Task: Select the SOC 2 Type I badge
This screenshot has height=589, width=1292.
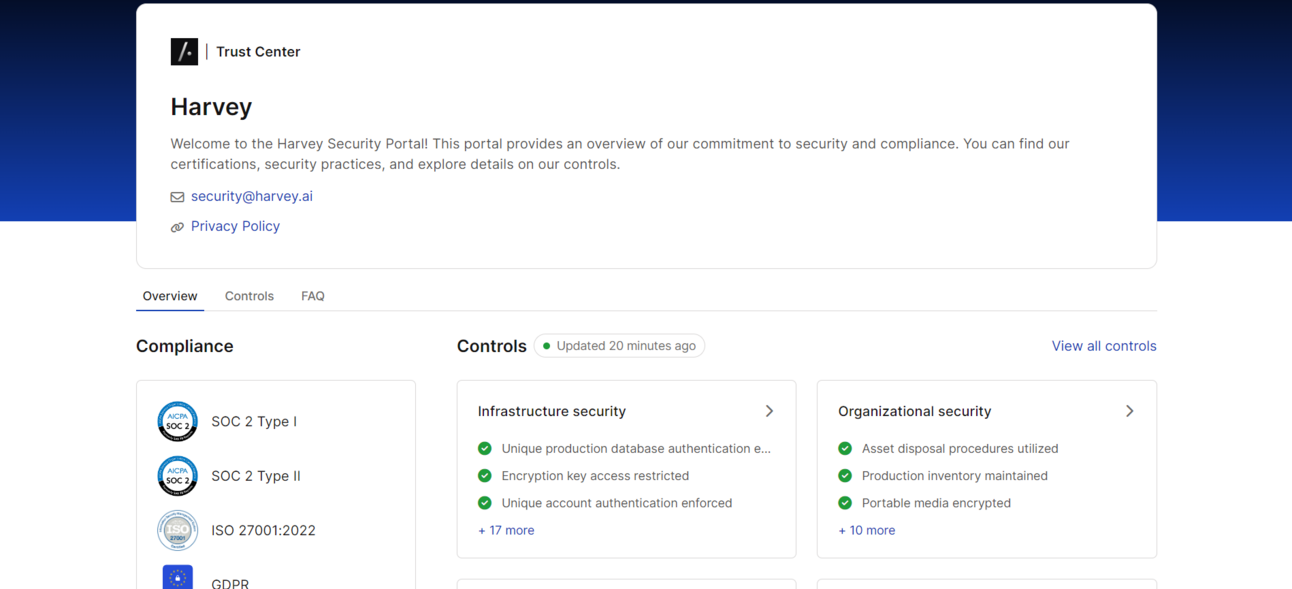Action: (x=177, y=422)
